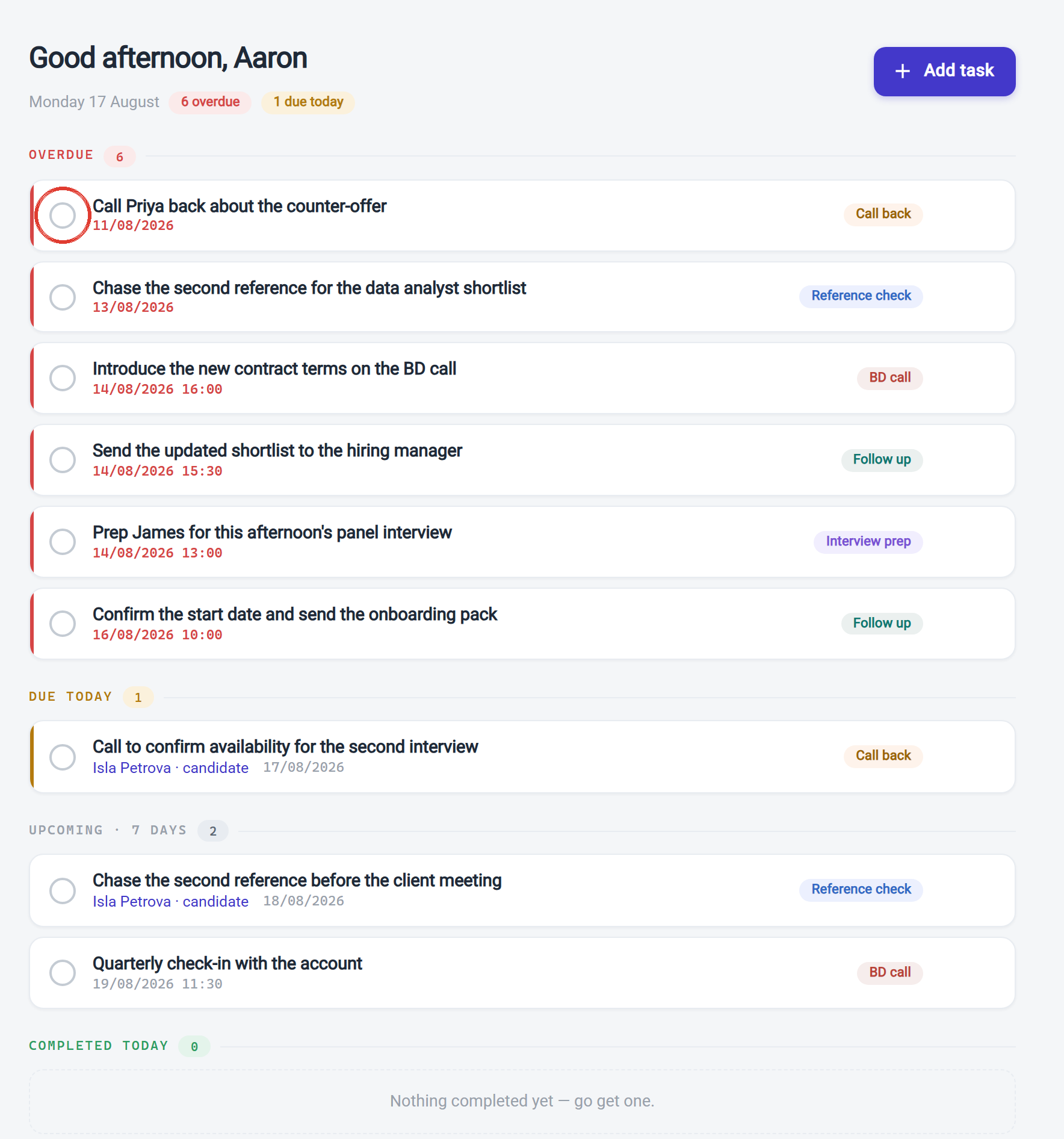Check off 'Chase the second reference for data analyst' task
The image size is (1064, 1139).
pos(63,297)
